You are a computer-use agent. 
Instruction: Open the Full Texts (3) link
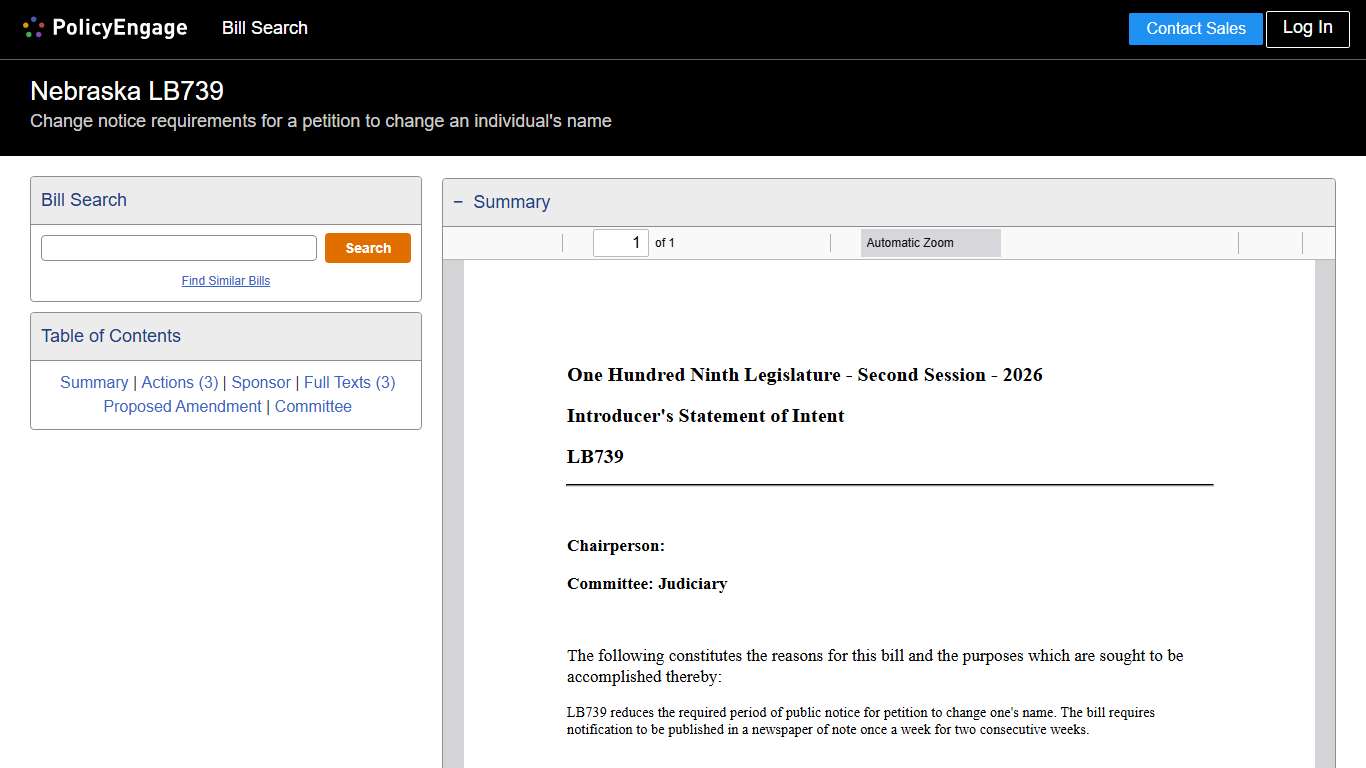[x=350, y=382]
